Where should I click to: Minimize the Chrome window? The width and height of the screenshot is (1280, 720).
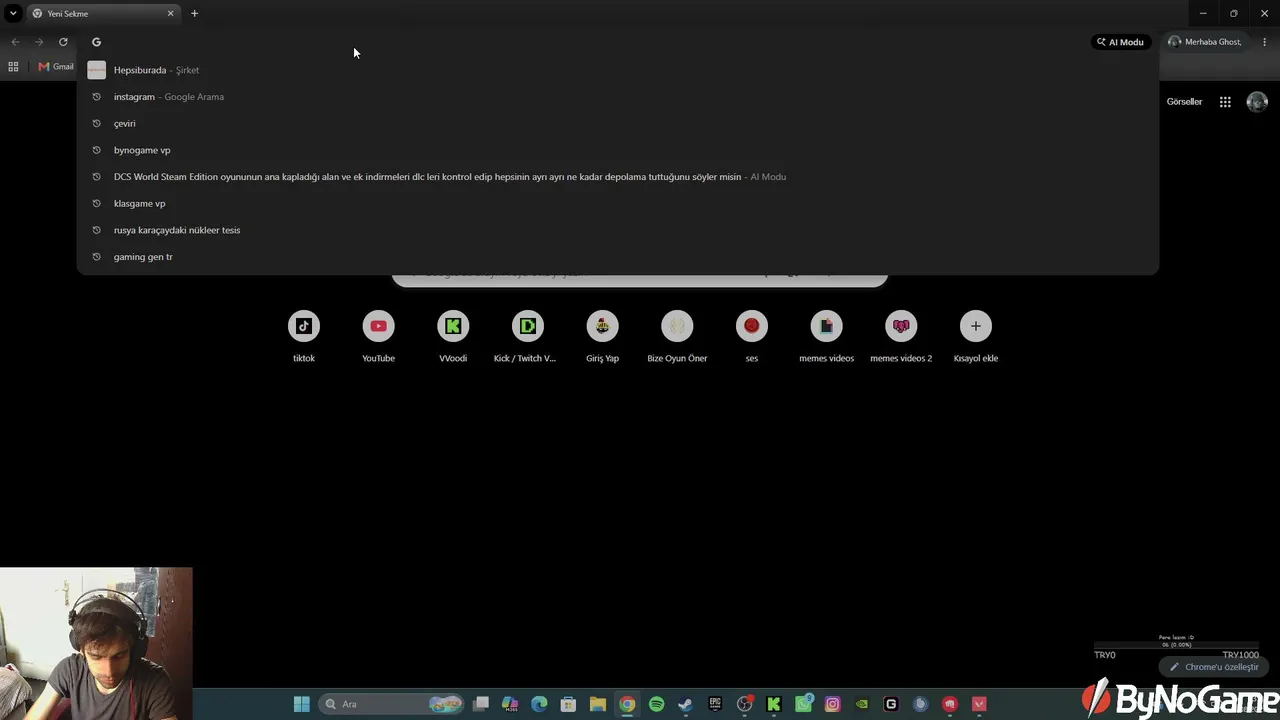click(1203, 14)
